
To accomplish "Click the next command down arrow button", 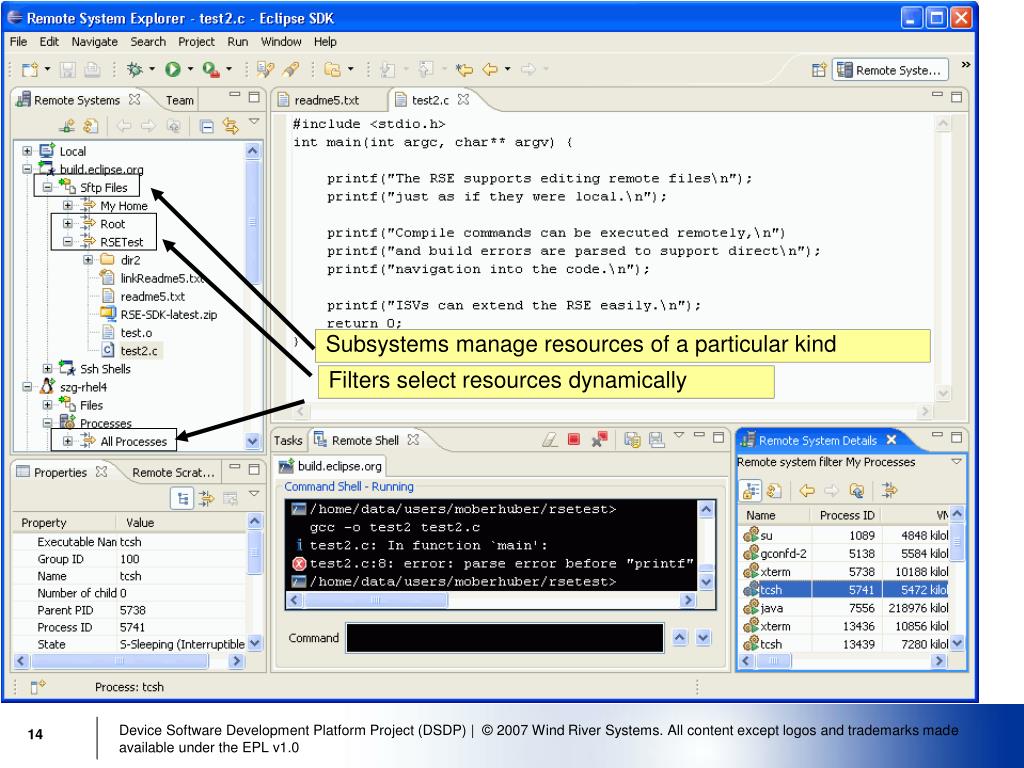I will (703, 638).
